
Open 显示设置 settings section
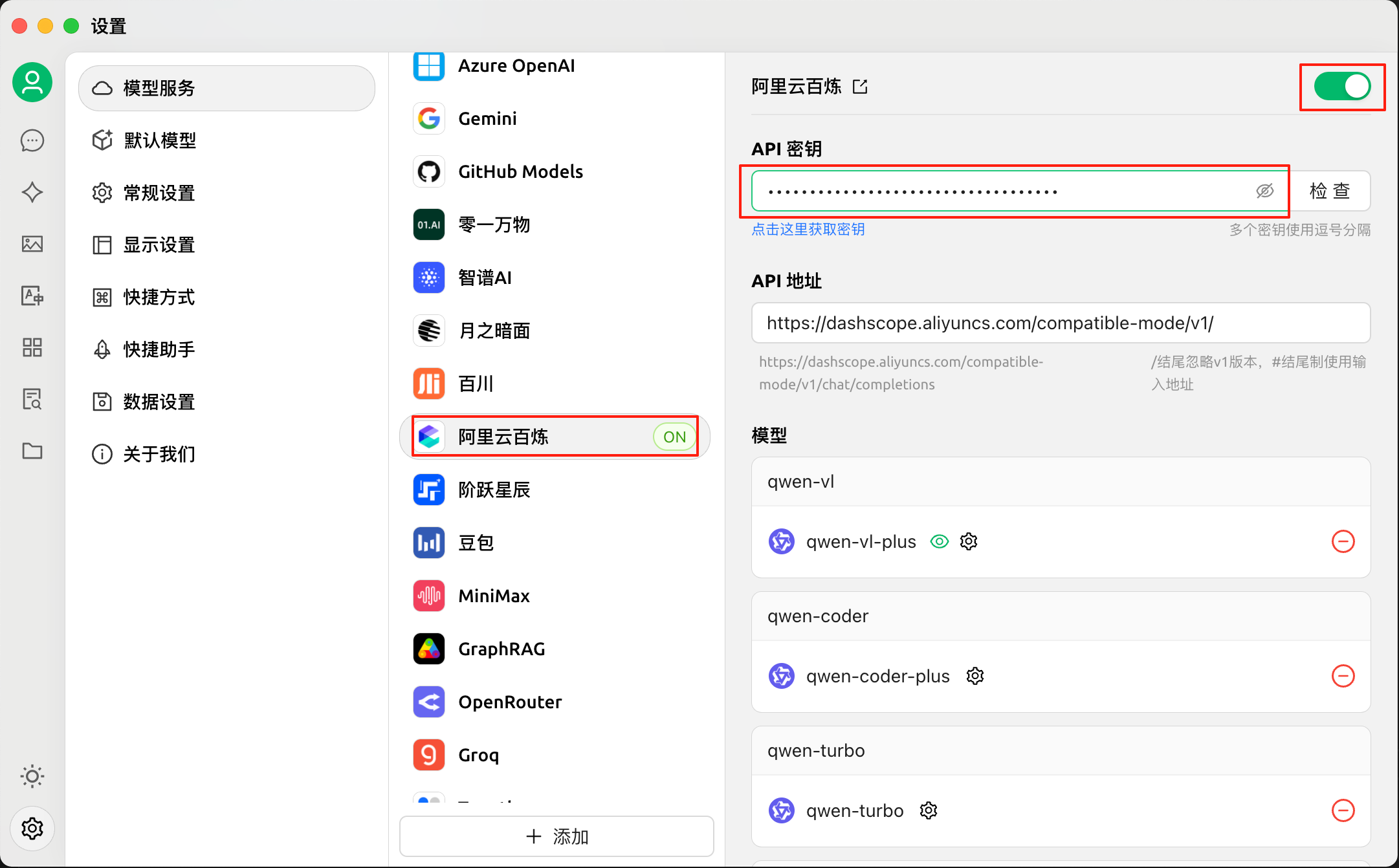click(x=226, y=245)
